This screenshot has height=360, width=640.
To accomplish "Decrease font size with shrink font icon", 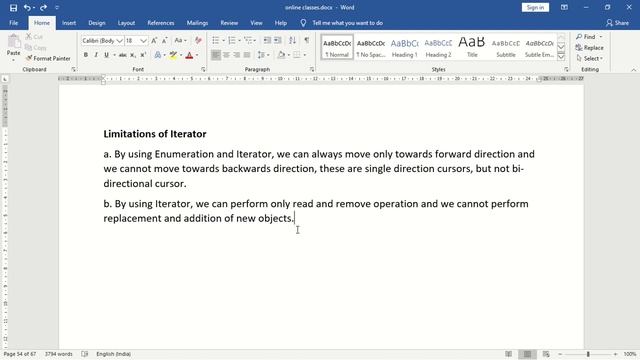I will [164, 40].
